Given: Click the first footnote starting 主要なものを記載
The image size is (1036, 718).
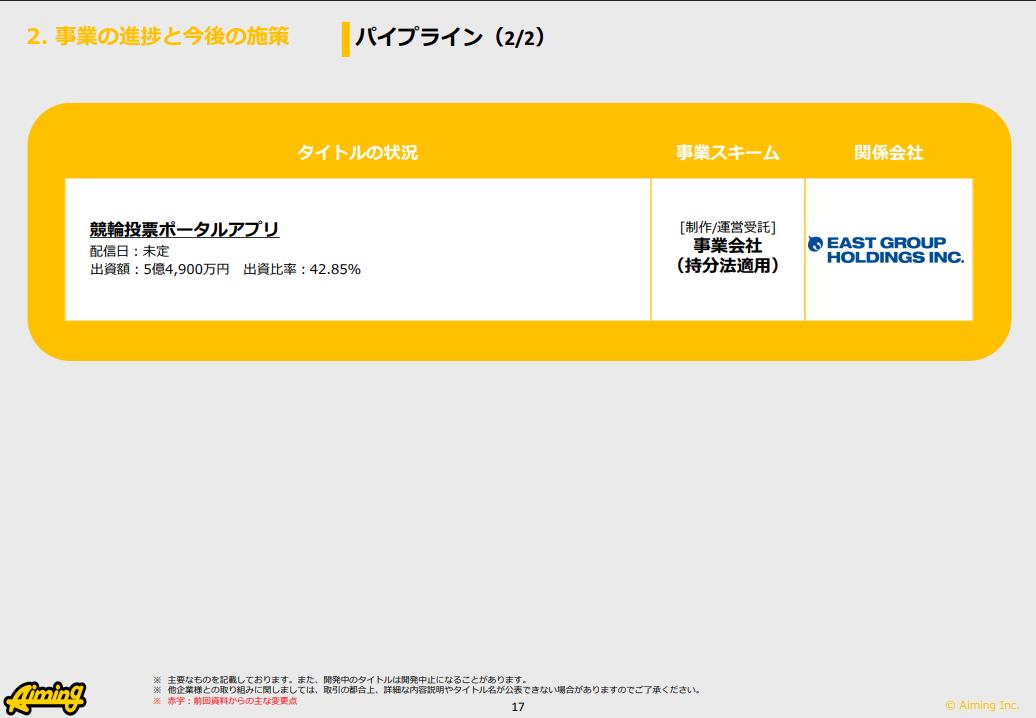Looking at the screenshot, I should coord(346,680).
